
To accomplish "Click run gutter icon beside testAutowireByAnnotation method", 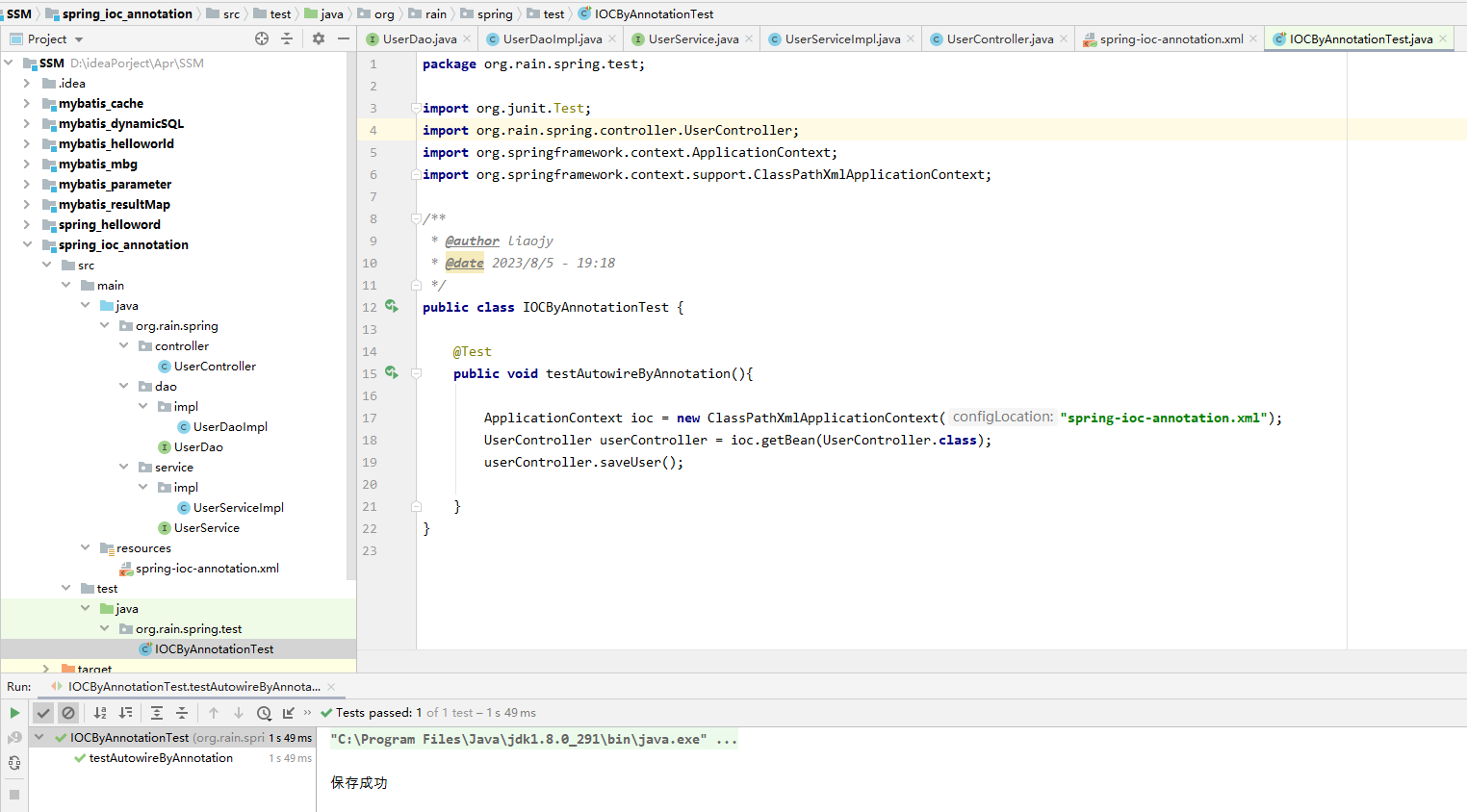I will (392, 372).
